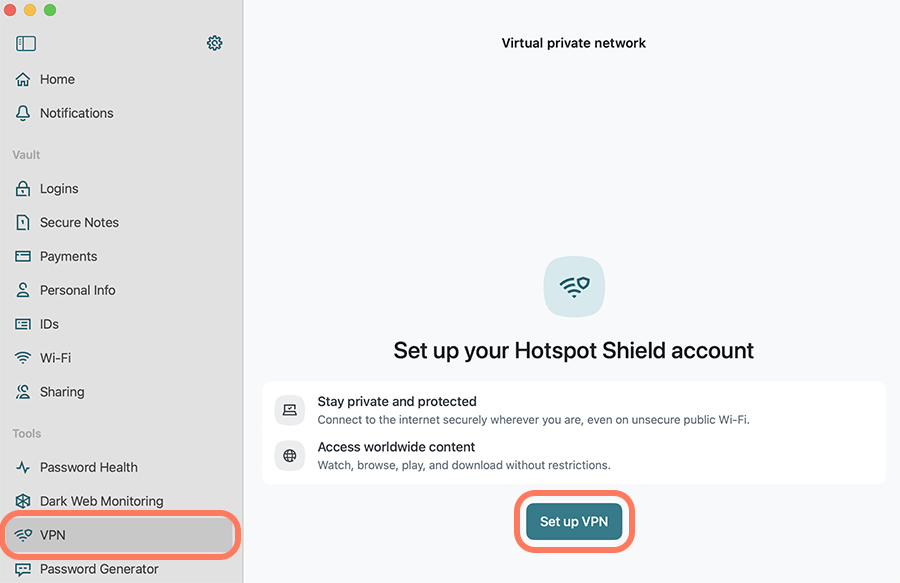This screenshot has height=583, width=900.
Task: Click the Home house icon
Action: coord(23,79)
